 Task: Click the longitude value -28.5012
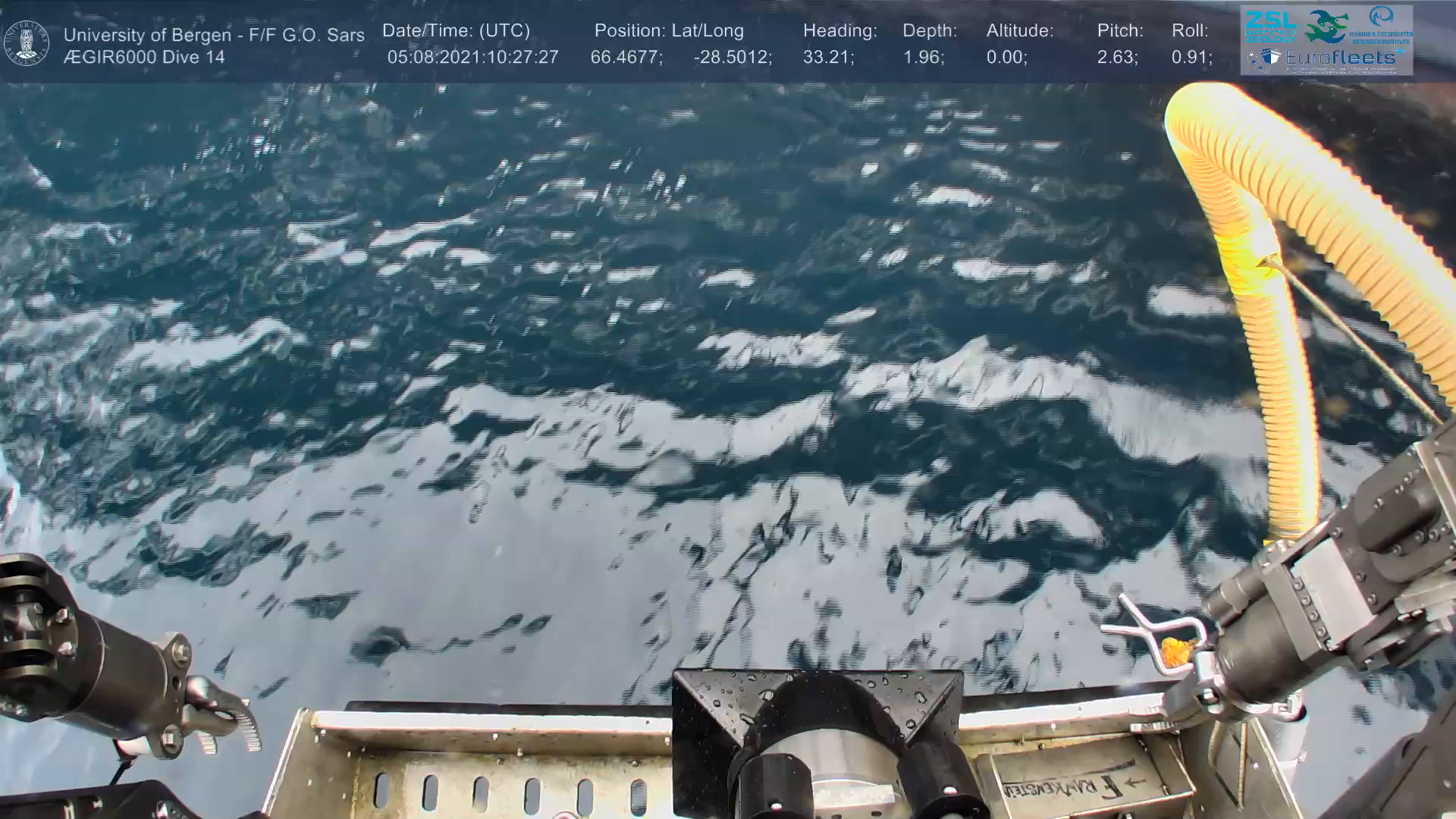coord(733,58)
